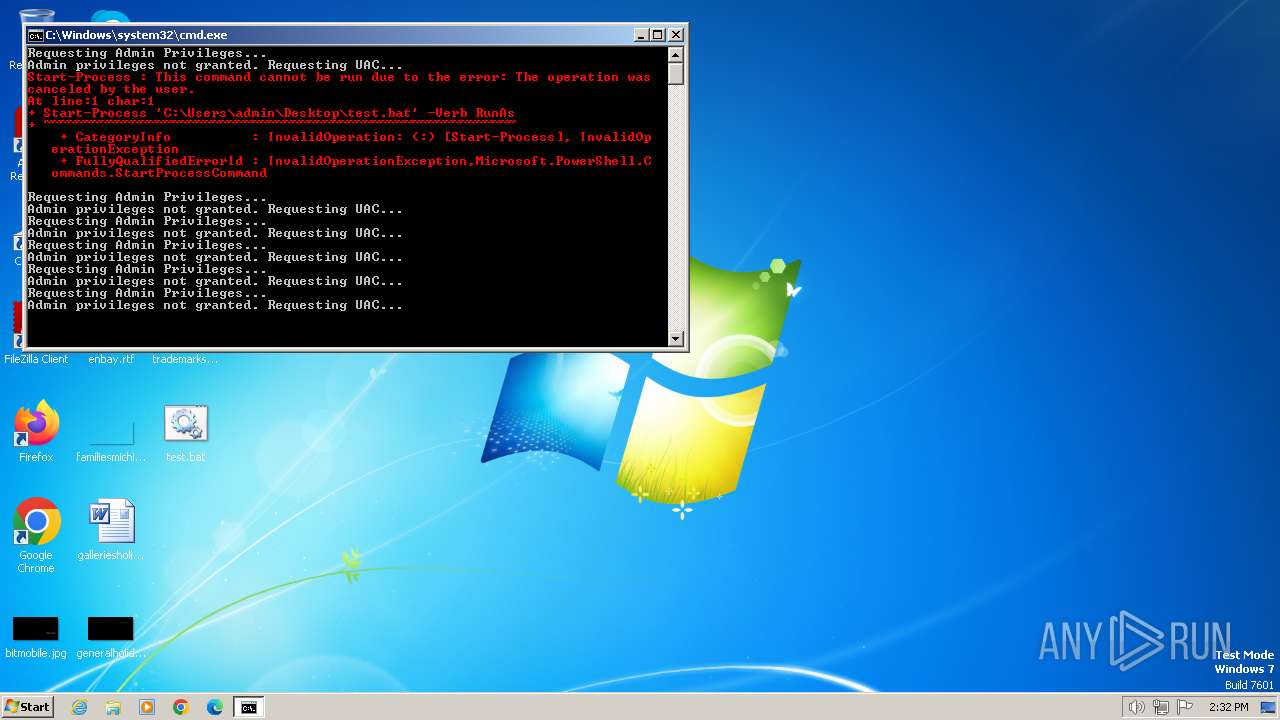Open the Windows Start menu
This screenshot has height=720, width=1280.
[x=28, y=707]
